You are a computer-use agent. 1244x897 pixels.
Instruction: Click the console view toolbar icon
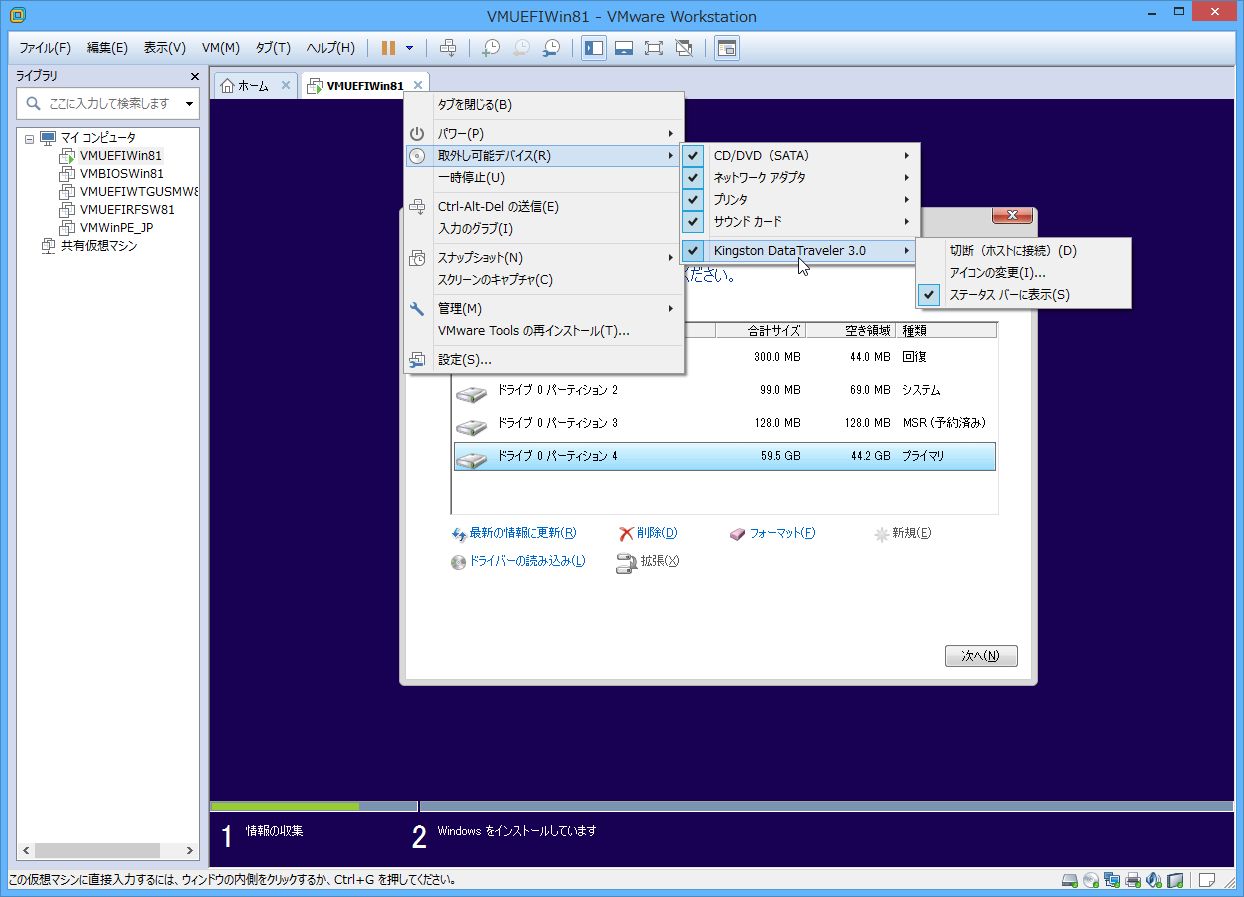click(727, 48)
